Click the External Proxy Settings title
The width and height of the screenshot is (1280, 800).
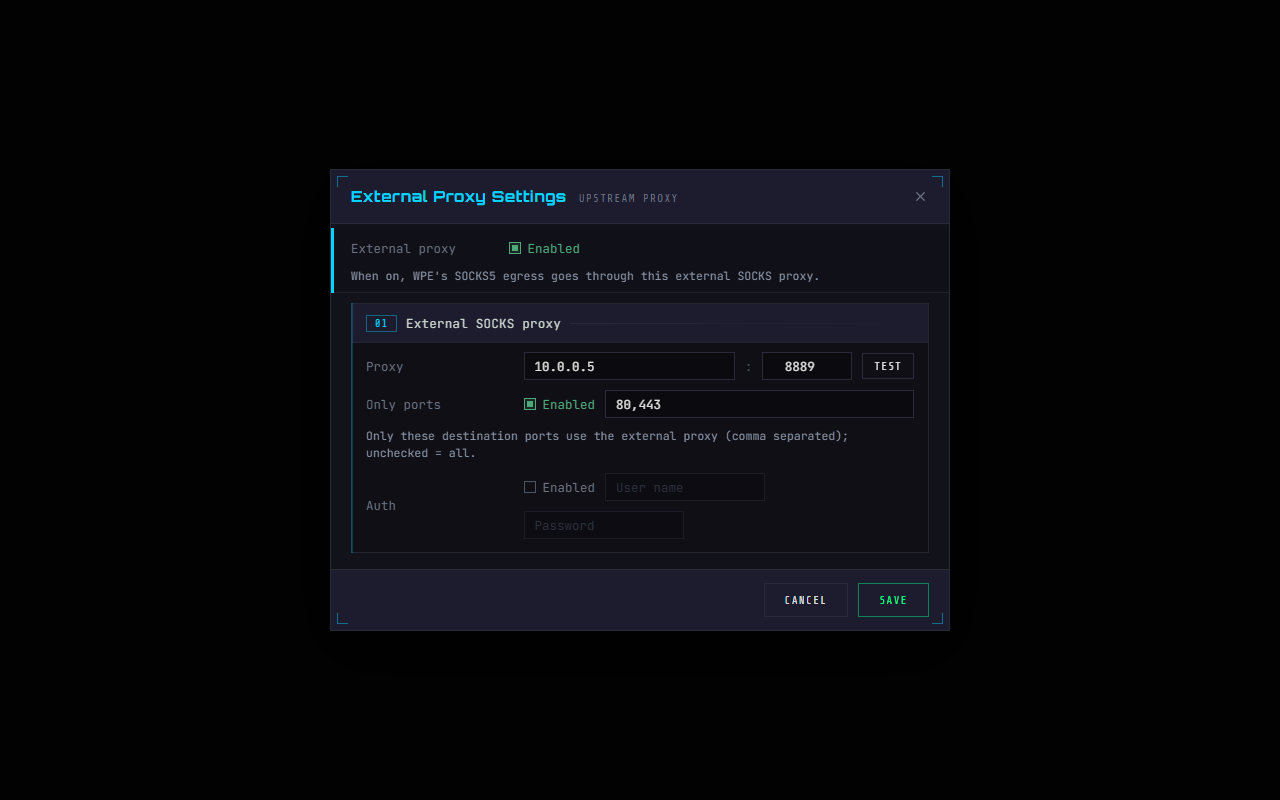458,197
